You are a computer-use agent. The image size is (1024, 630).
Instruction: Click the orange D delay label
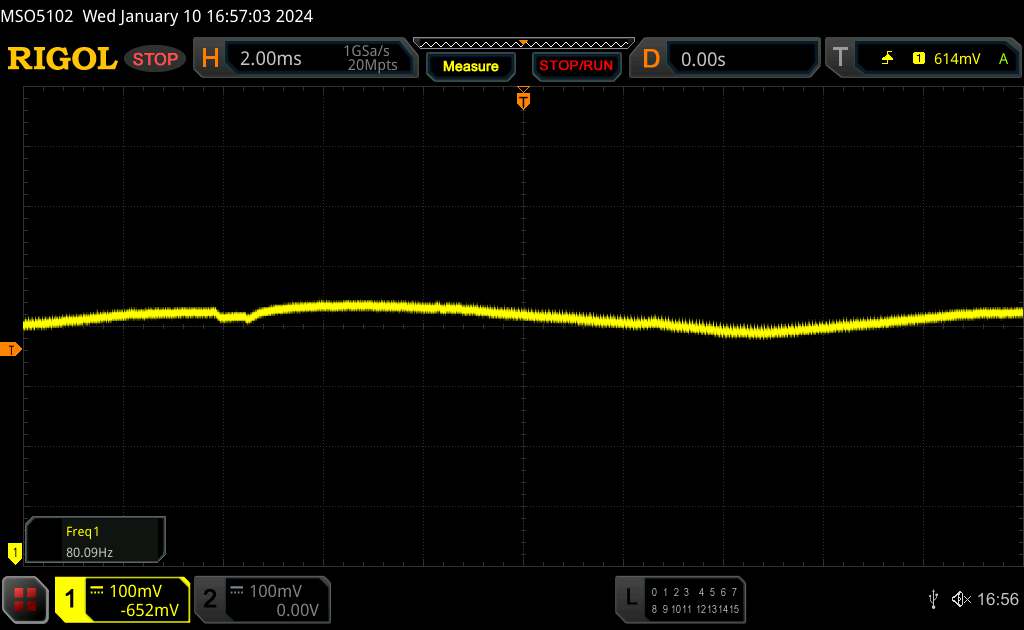pos(651,59)
